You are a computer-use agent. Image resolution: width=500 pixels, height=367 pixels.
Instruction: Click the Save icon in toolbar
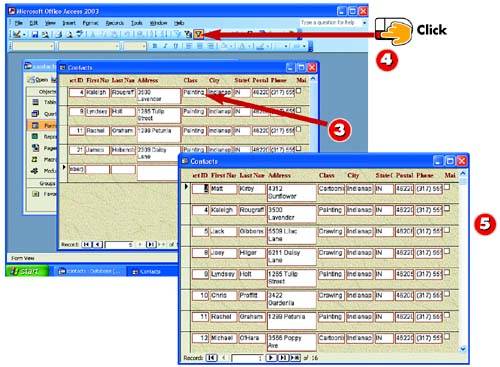click(35, 34)
